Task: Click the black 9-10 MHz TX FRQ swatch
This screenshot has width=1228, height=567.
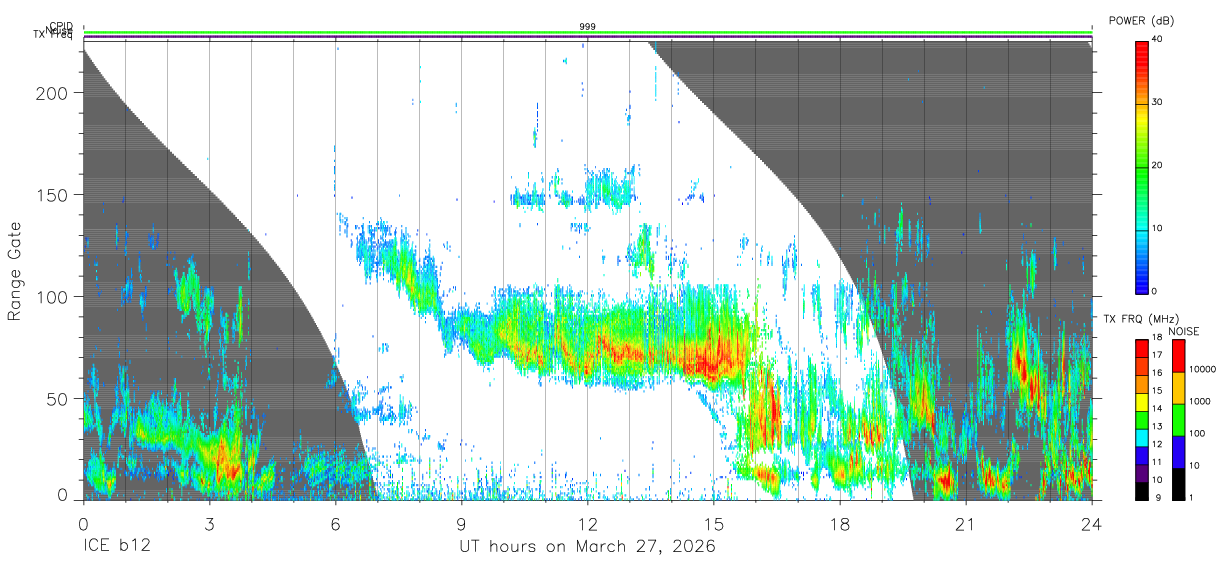Action: (1142, 490)
